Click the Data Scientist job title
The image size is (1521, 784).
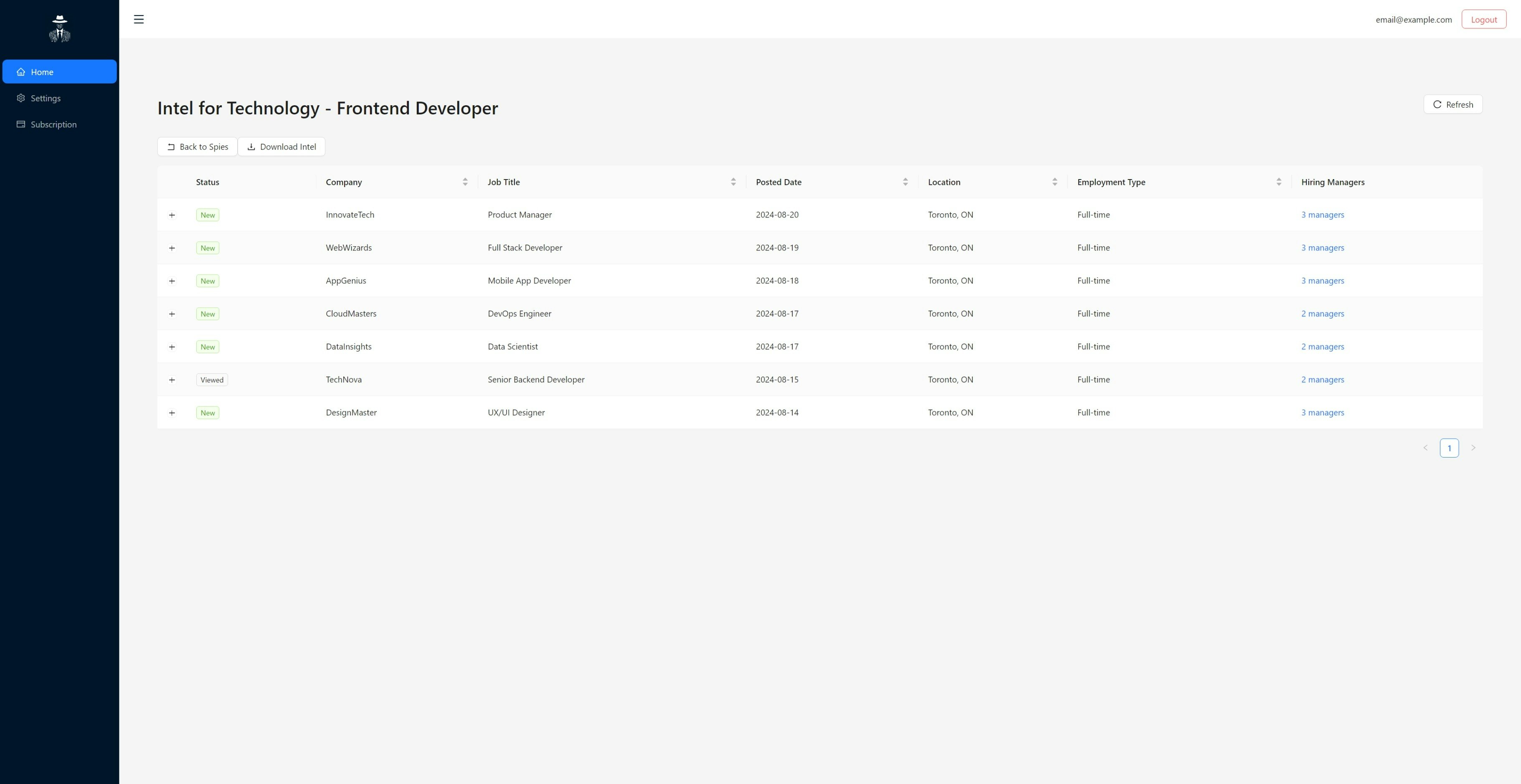click(x=512, y=346)
